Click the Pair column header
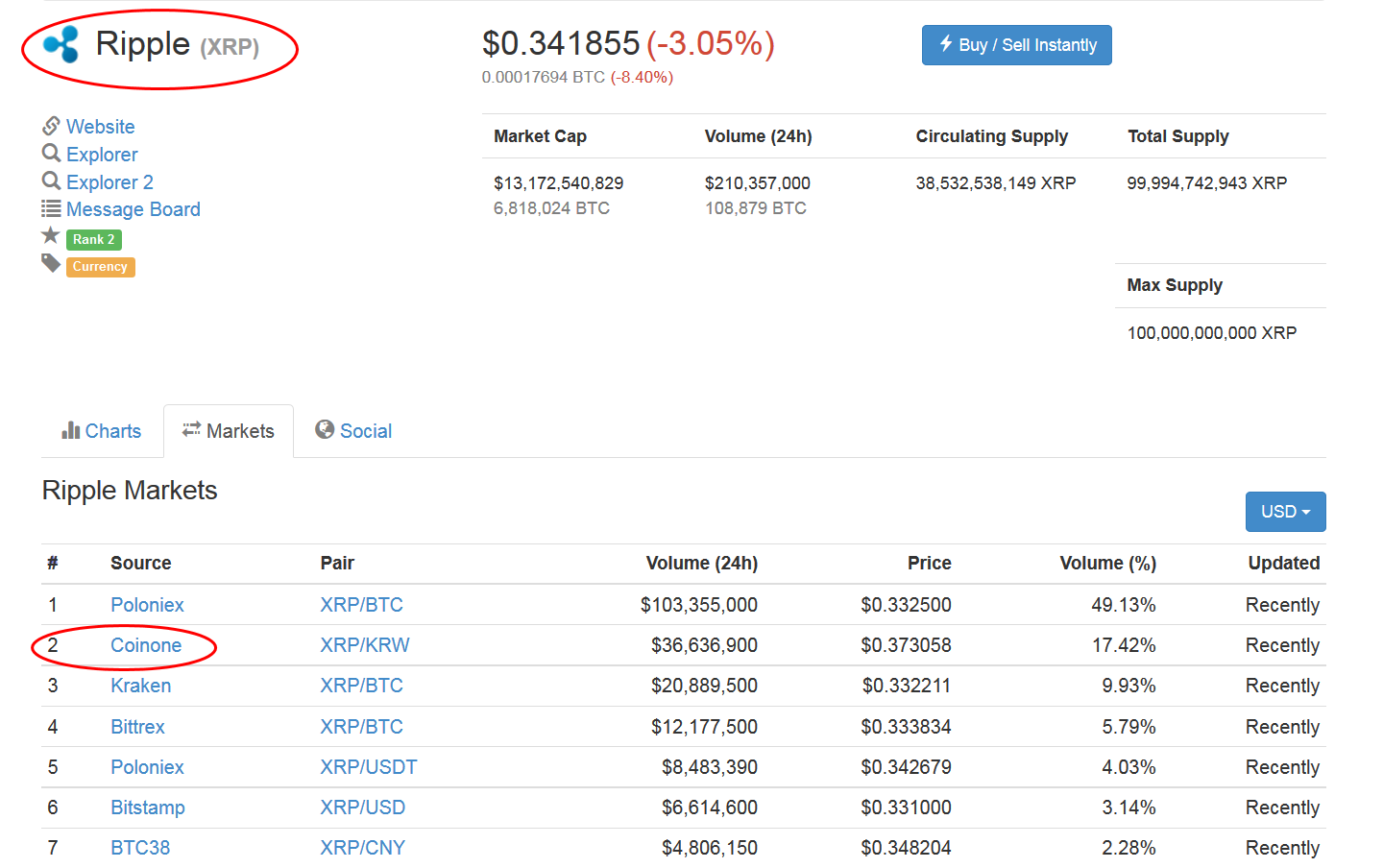 click(337, 563)
